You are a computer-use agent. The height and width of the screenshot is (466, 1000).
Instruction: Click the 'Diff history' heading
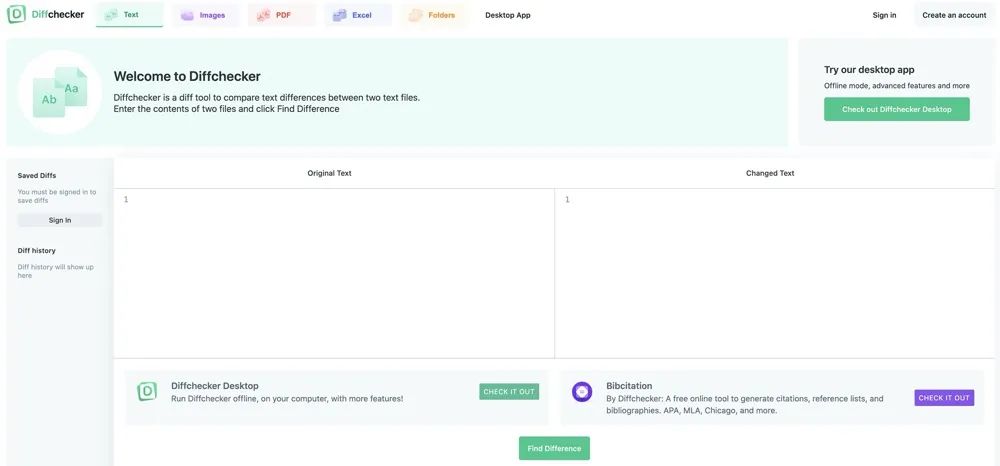[36, 251]
